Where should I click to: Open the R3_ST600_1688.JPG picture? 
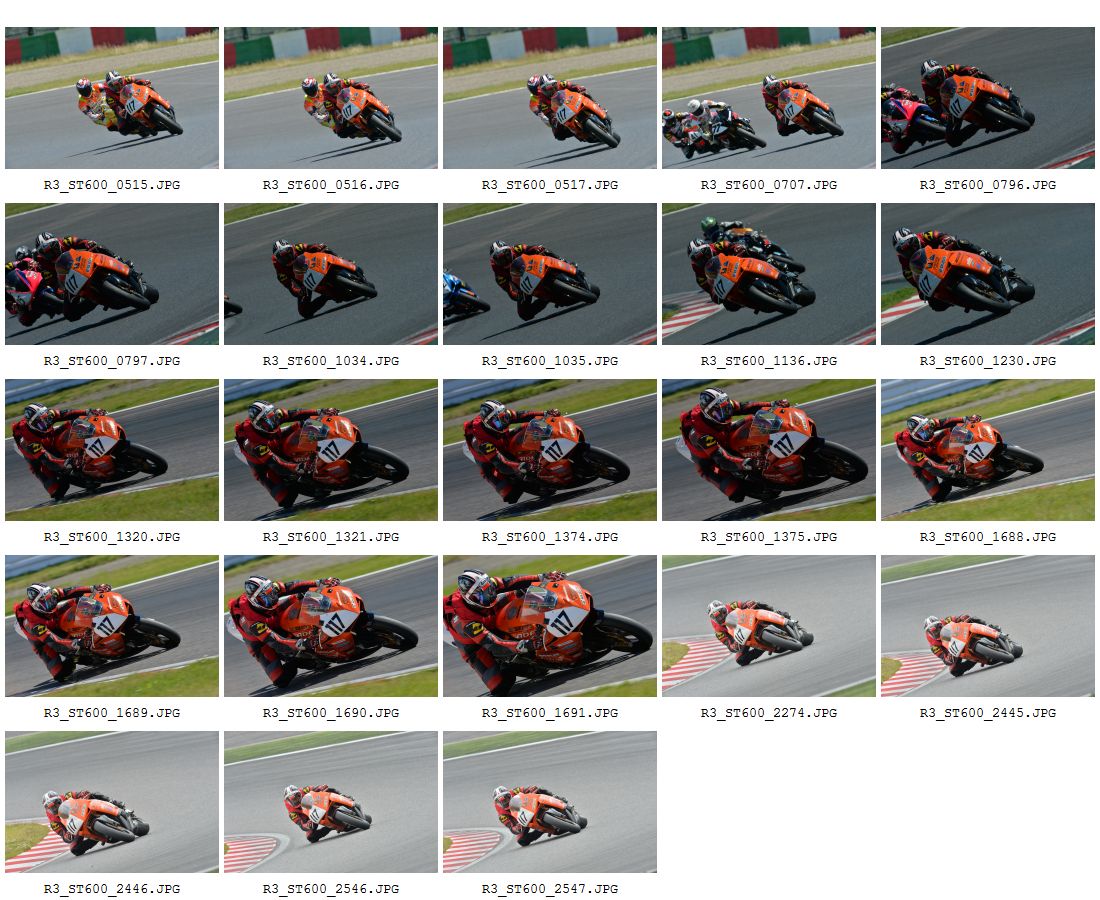pyautogui.click(x=988, y=450)
